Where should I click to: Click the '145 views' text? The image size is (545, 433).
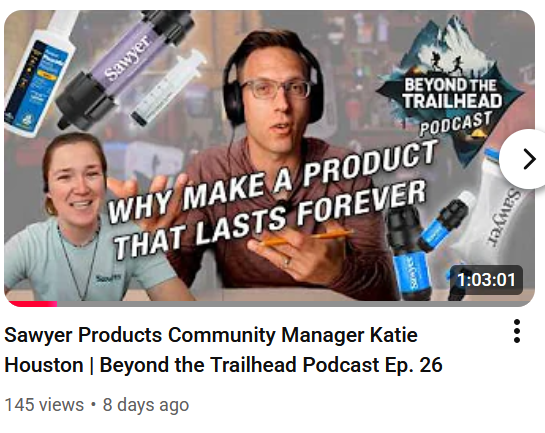pos(44,405)
